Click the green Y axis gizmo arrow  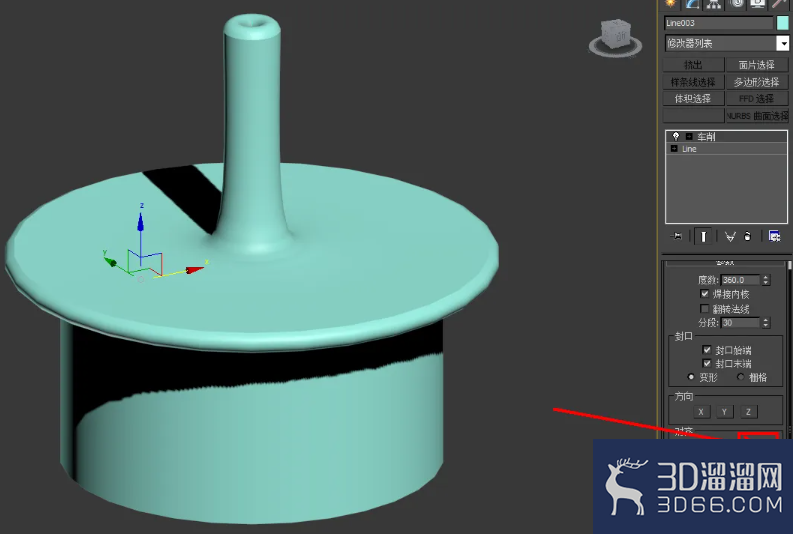click(110, 261)
